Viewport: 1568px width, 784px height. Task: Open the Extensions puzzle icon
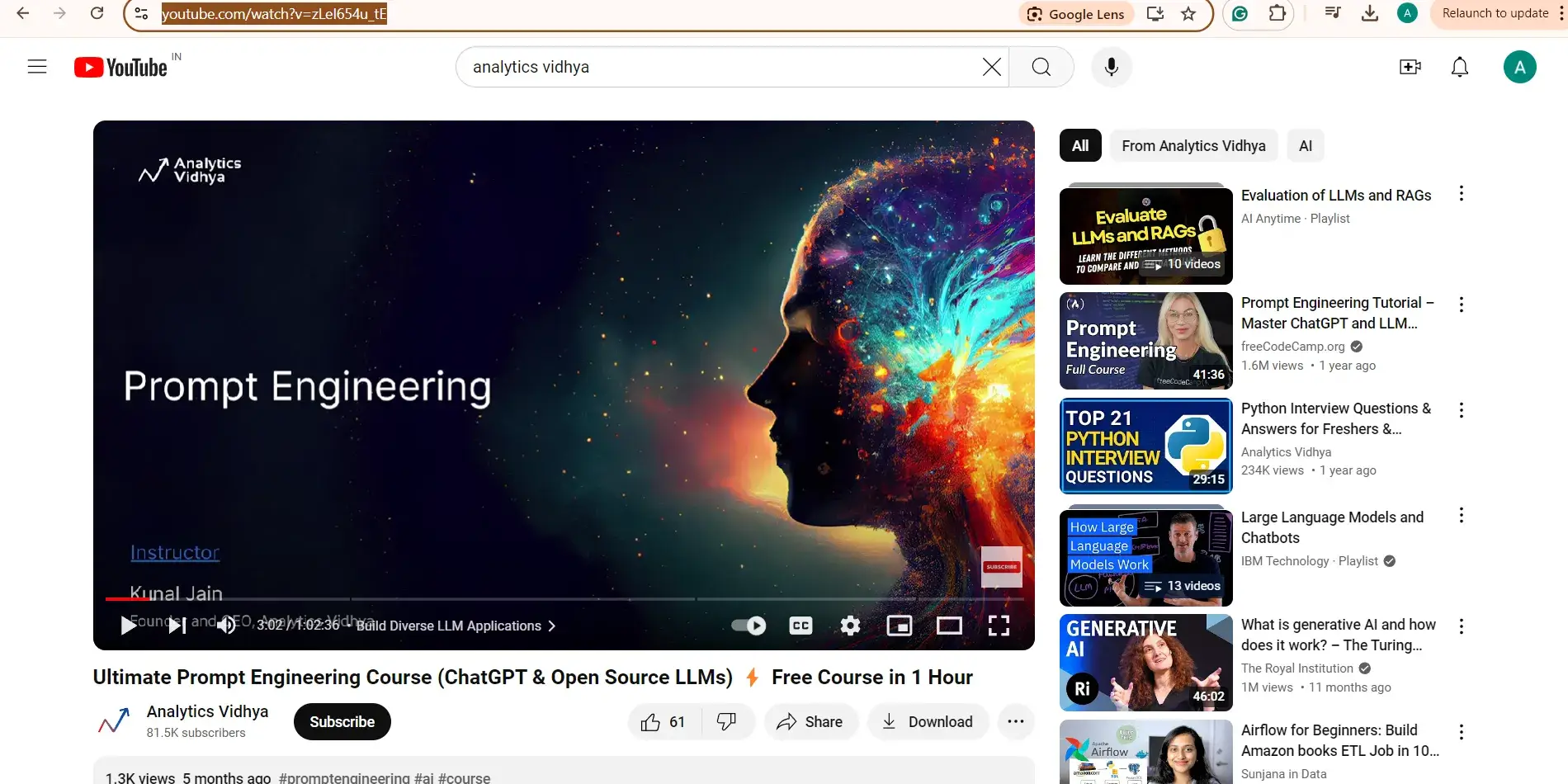[1278, 13]
